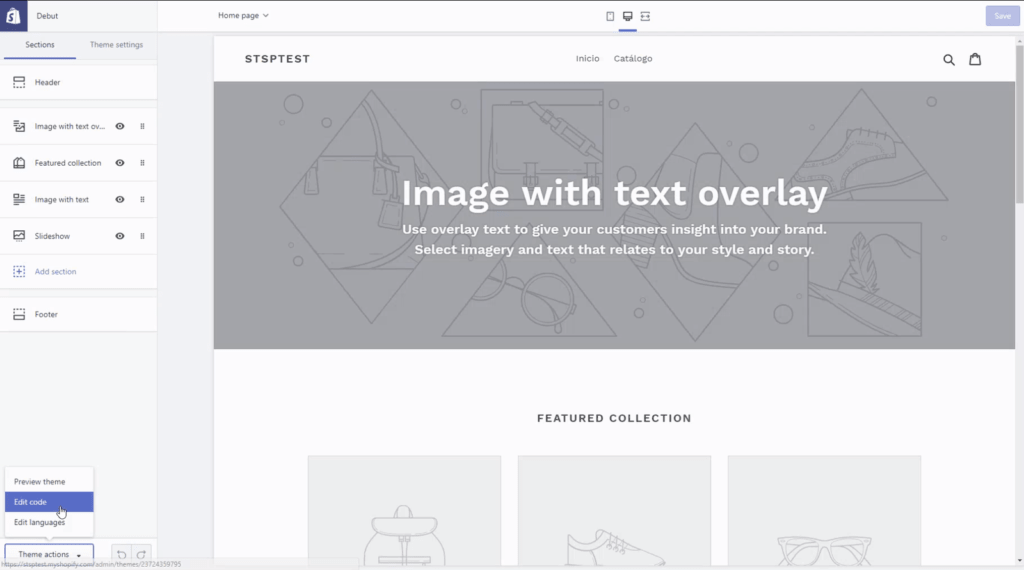Switch to the Sections tab
1024x570 pixels.
coord(40,44)
